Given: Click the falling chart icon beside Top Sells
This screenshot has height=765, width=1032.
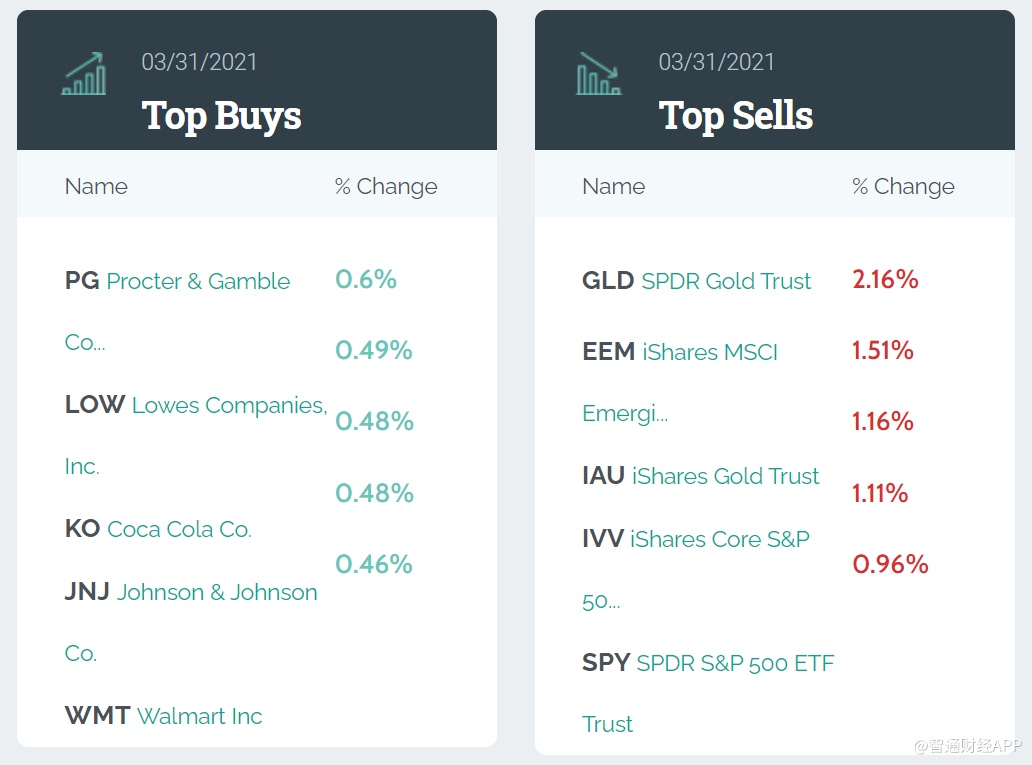Looking at the screenshot, I should 599,74.
